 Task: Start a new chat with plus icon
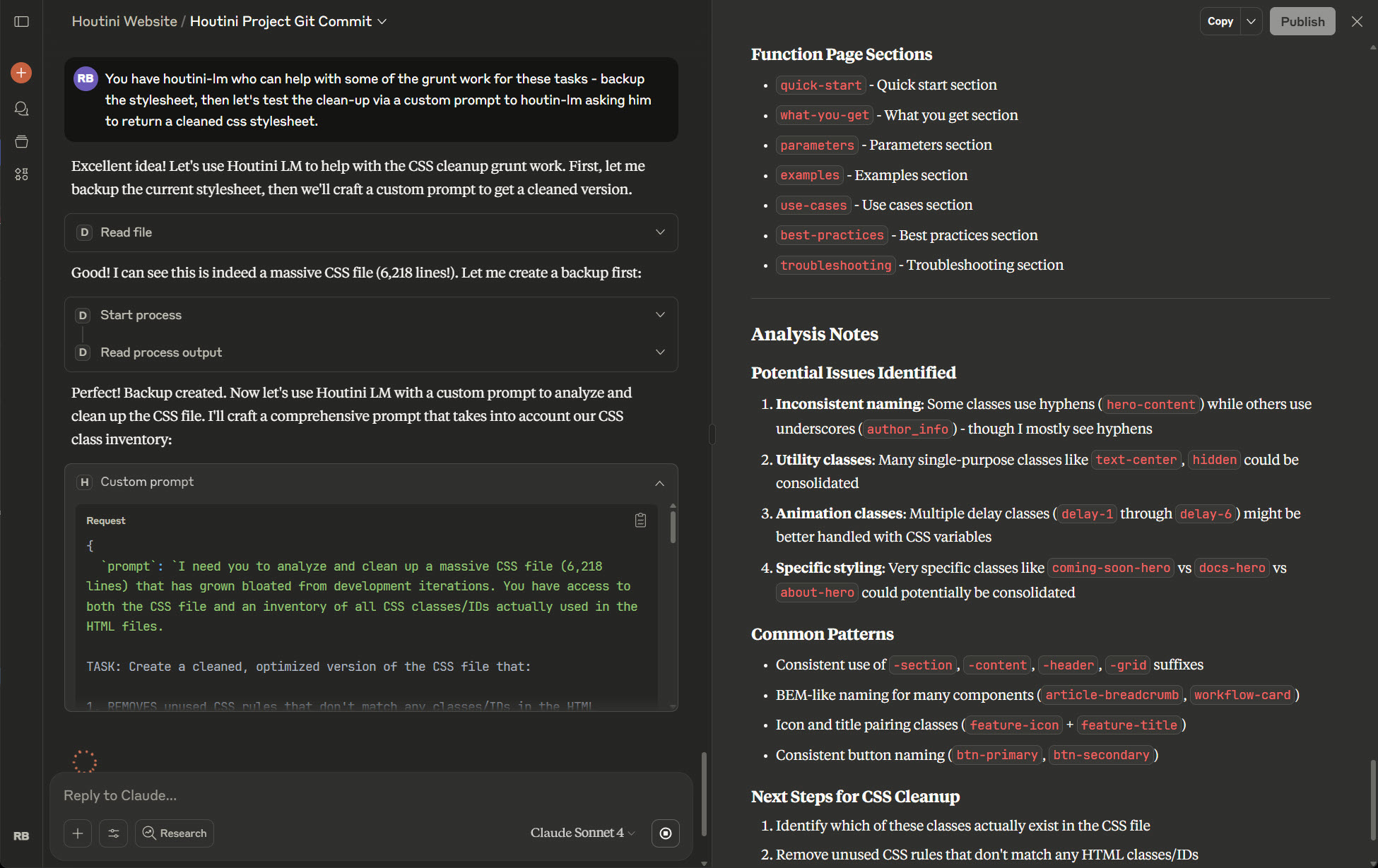pos(21,73)
